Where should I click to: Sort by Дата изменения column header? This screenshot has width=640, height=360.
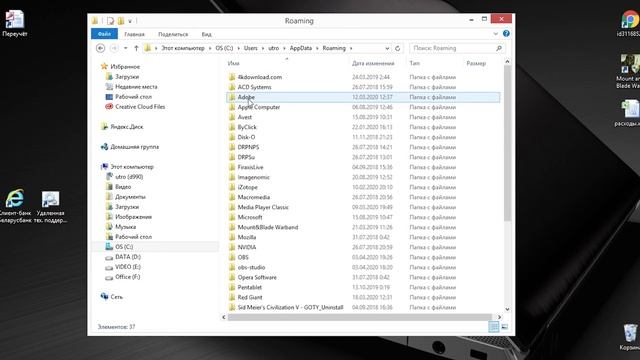[373, 63]
